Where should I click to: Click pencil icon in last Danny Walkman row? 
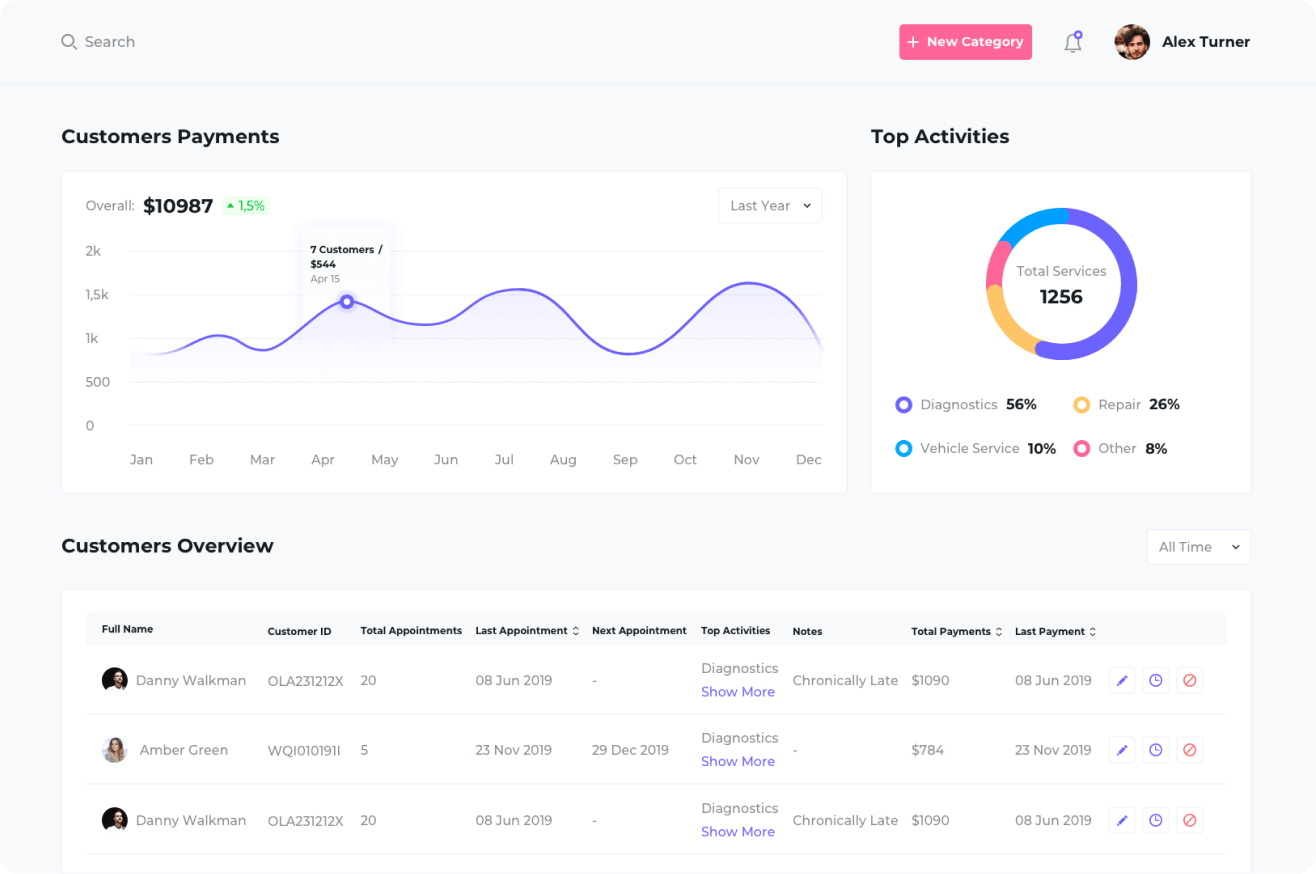coord(1122,820)
